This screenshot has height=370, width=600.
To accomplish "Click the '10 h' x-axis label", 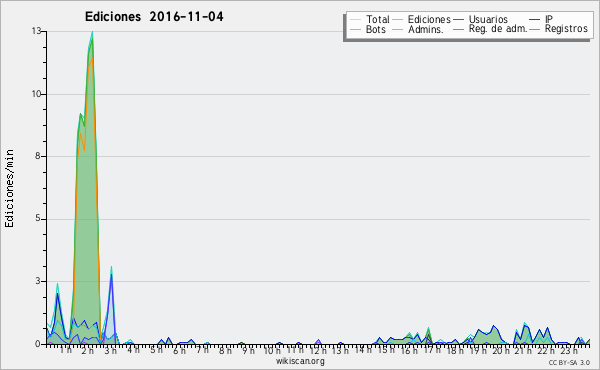I will [272, 350].
